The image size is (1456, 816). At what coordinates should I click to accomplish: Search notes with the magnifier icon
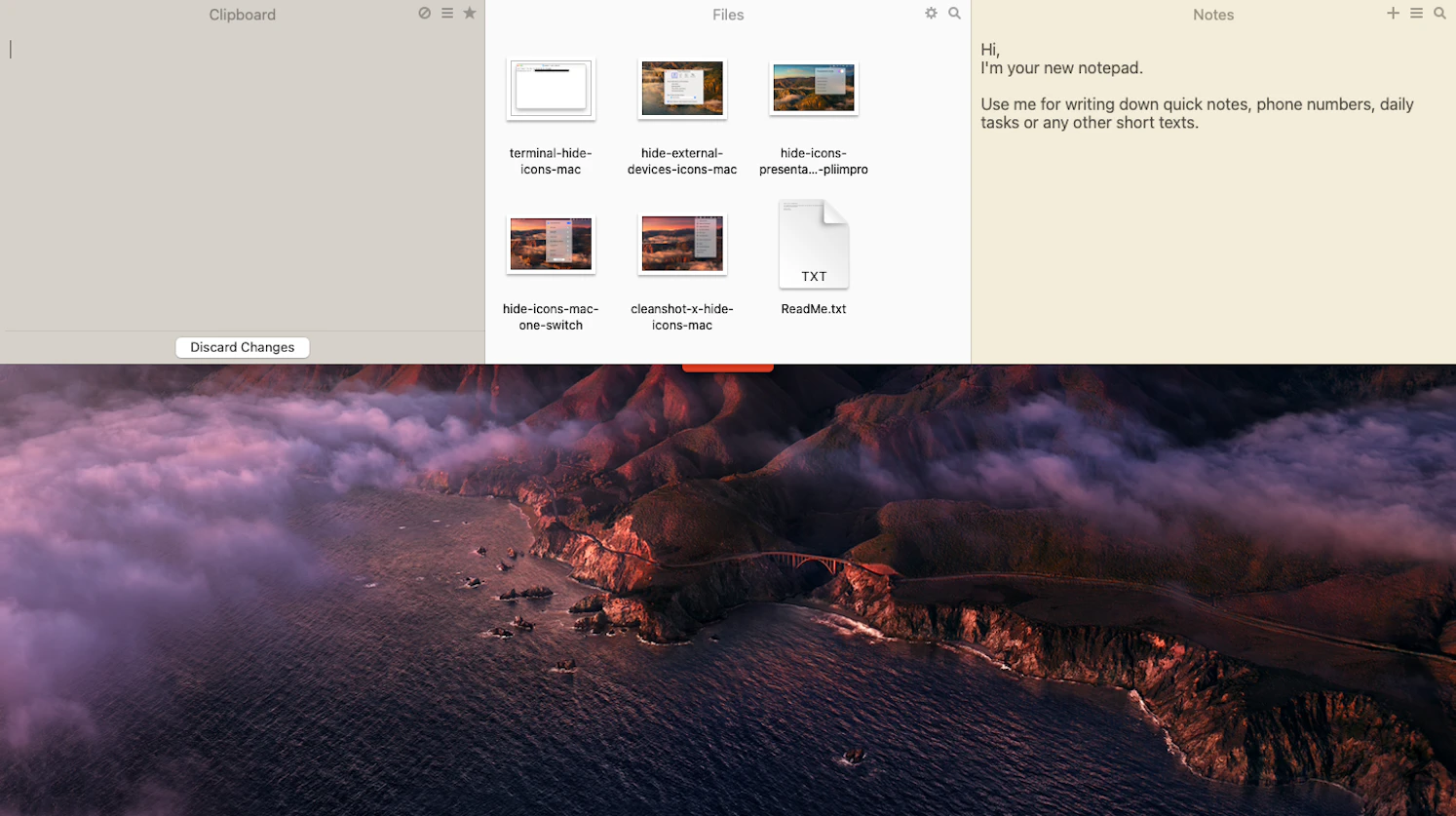[1440, 14]
